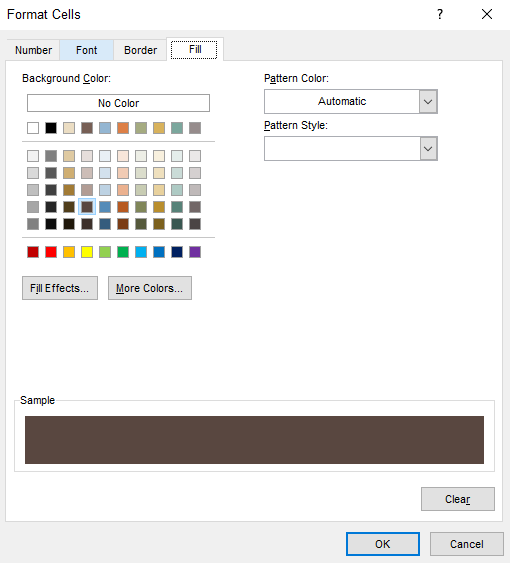Select the Fill tab
510x563 pixels.
[x=195, y=49]
